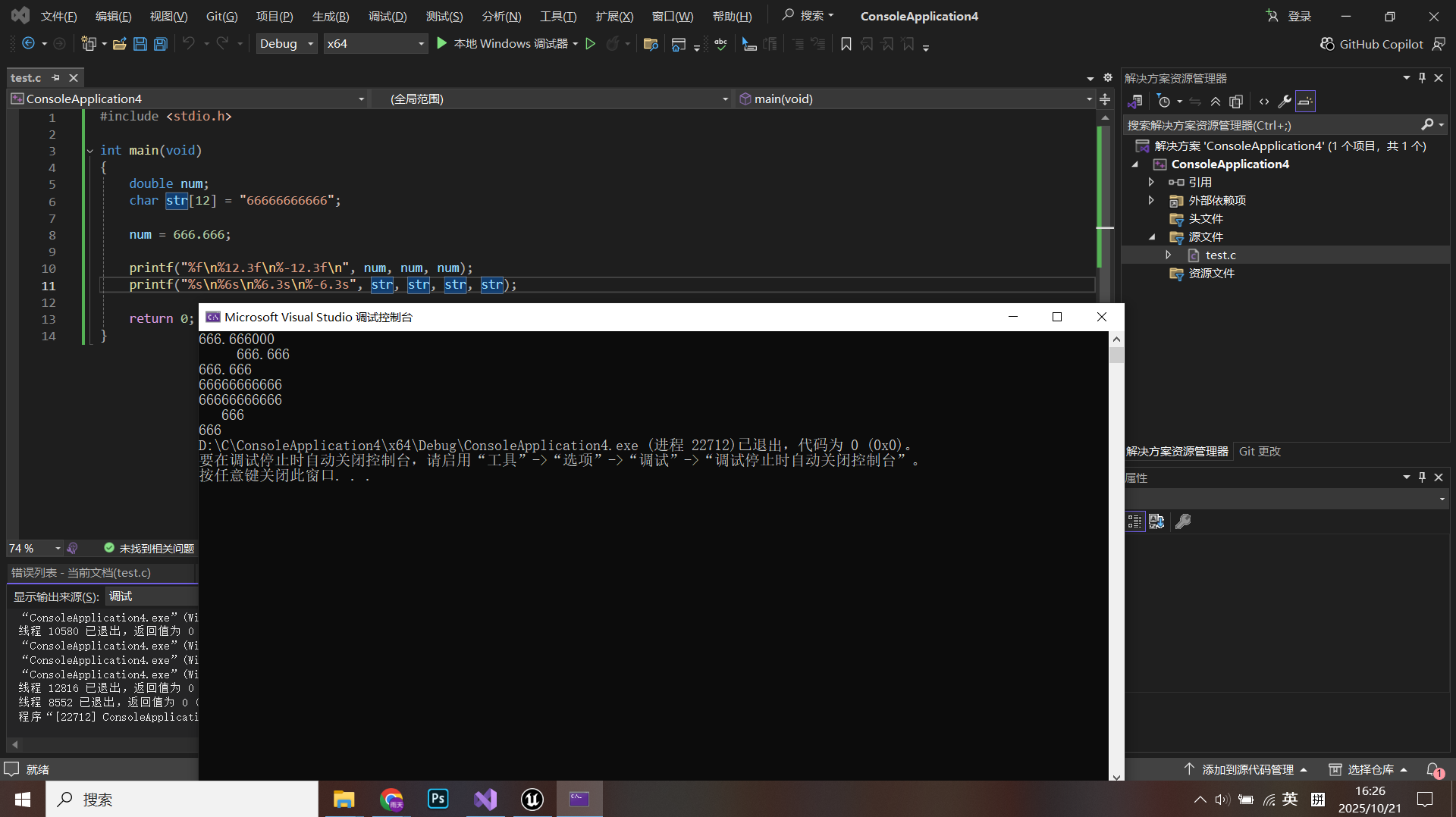This screenshot has width=1456, height=817.
Task: Click 添加到源代码管理 in status bar
Action: [x=1245, y=769]
